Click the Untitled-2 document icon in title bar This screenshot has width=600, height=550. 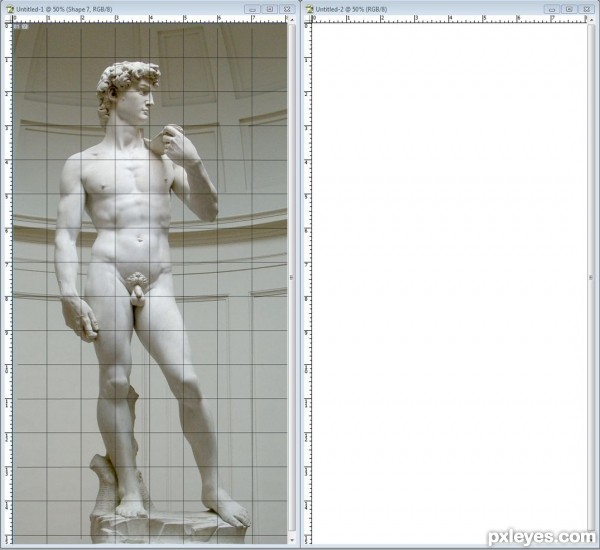click(310, 9)
